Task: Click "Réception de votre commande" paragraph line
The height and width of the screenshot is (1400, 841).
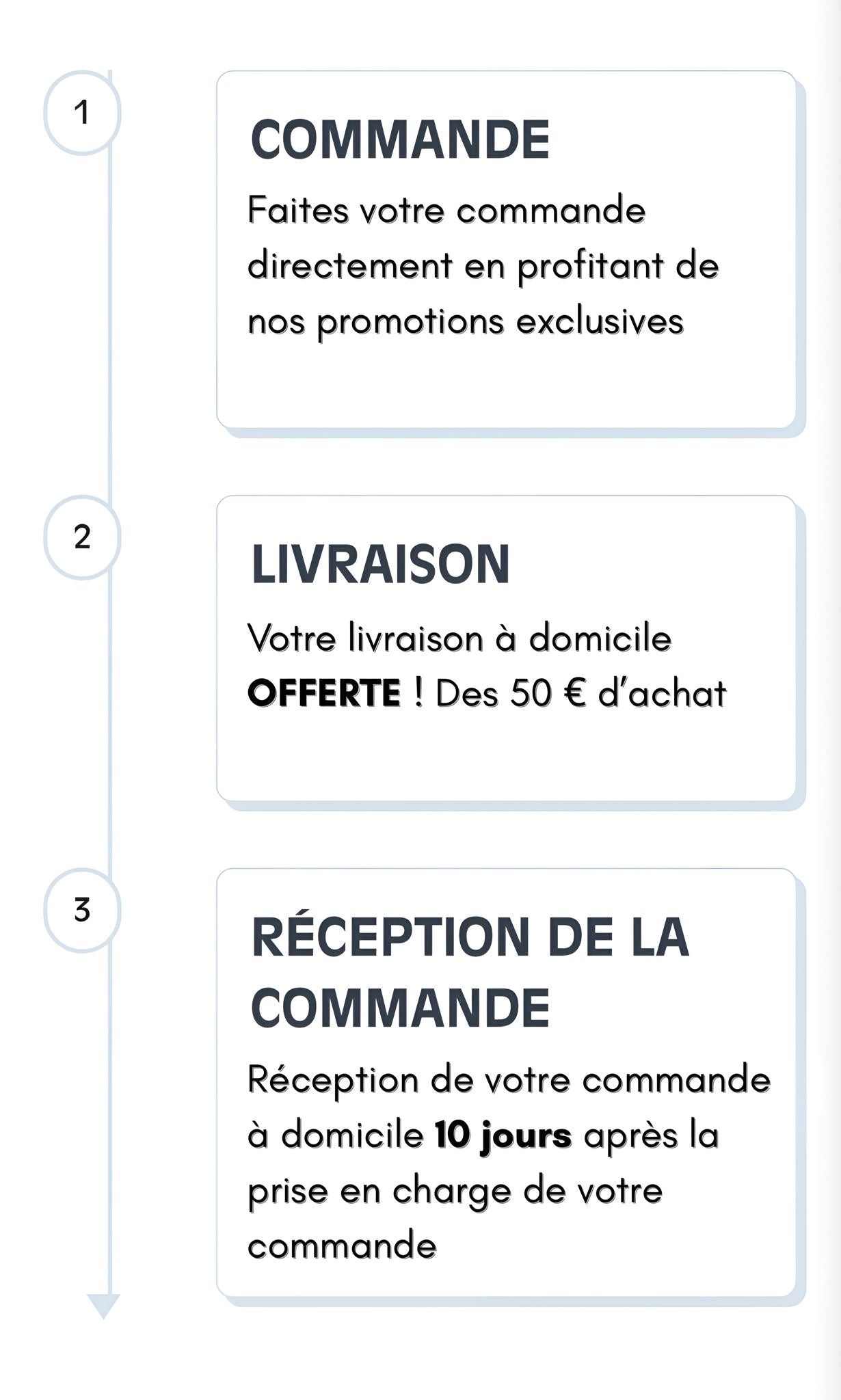Action: pos(509,1080)
